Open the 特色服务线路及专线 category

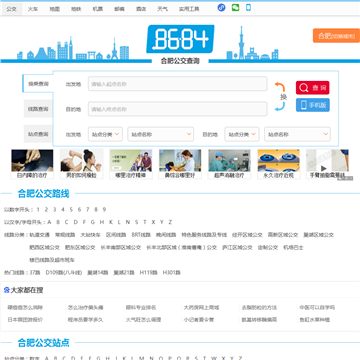point(204,235)
